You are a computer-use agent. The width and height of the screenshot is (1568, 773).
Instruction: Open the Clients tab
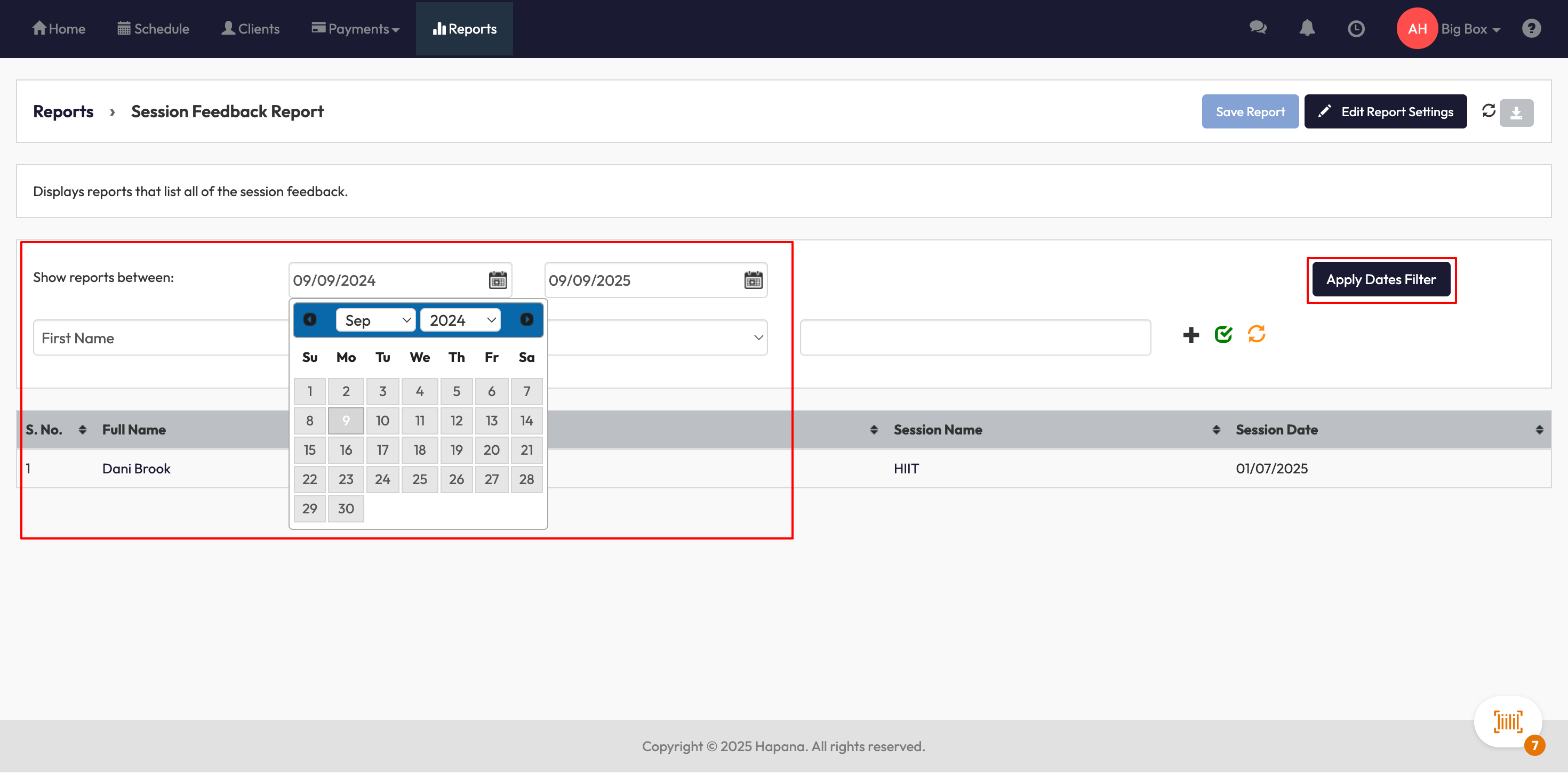tap(250, 29)
